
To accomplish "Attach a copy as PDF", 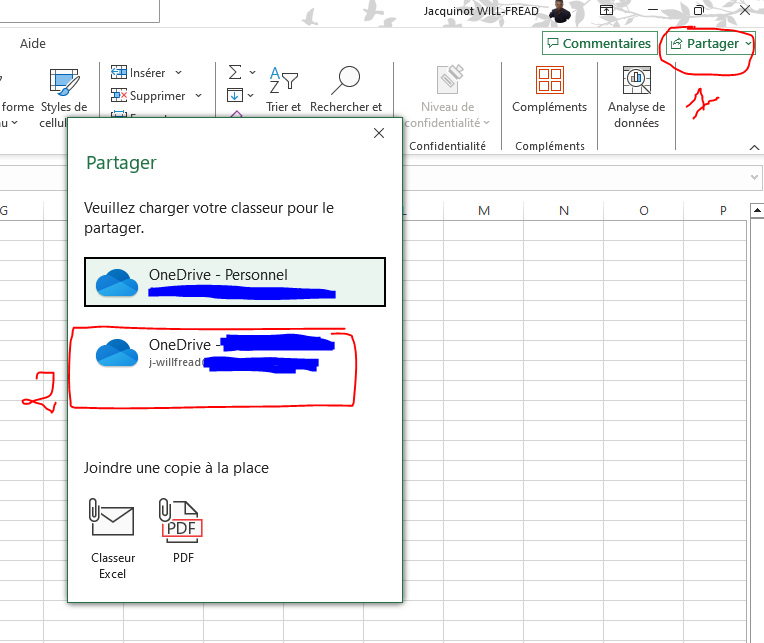I will 181,531.
